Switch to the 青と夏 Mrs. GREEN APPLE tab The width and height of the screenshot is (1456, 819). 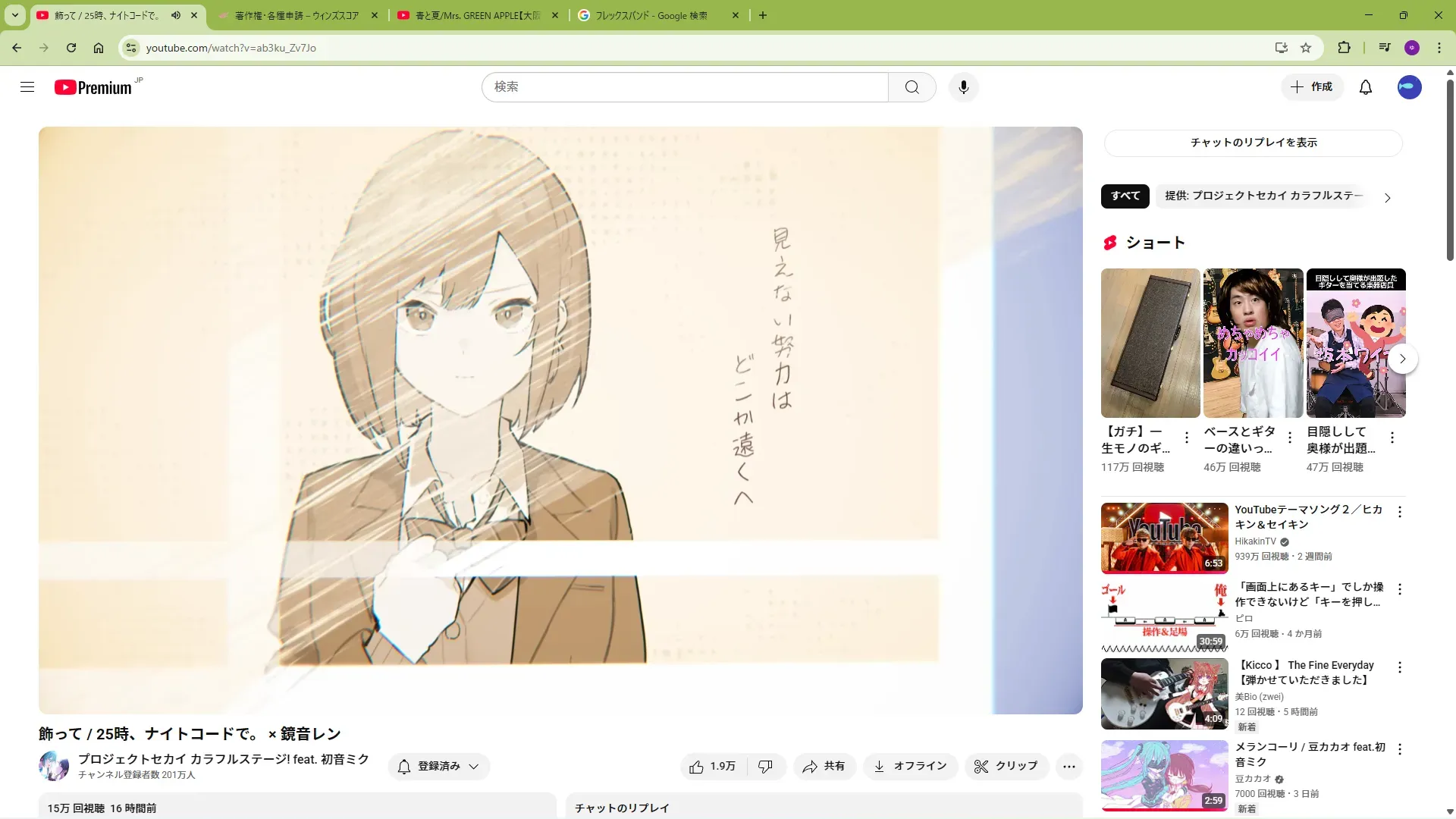[478, 15]
